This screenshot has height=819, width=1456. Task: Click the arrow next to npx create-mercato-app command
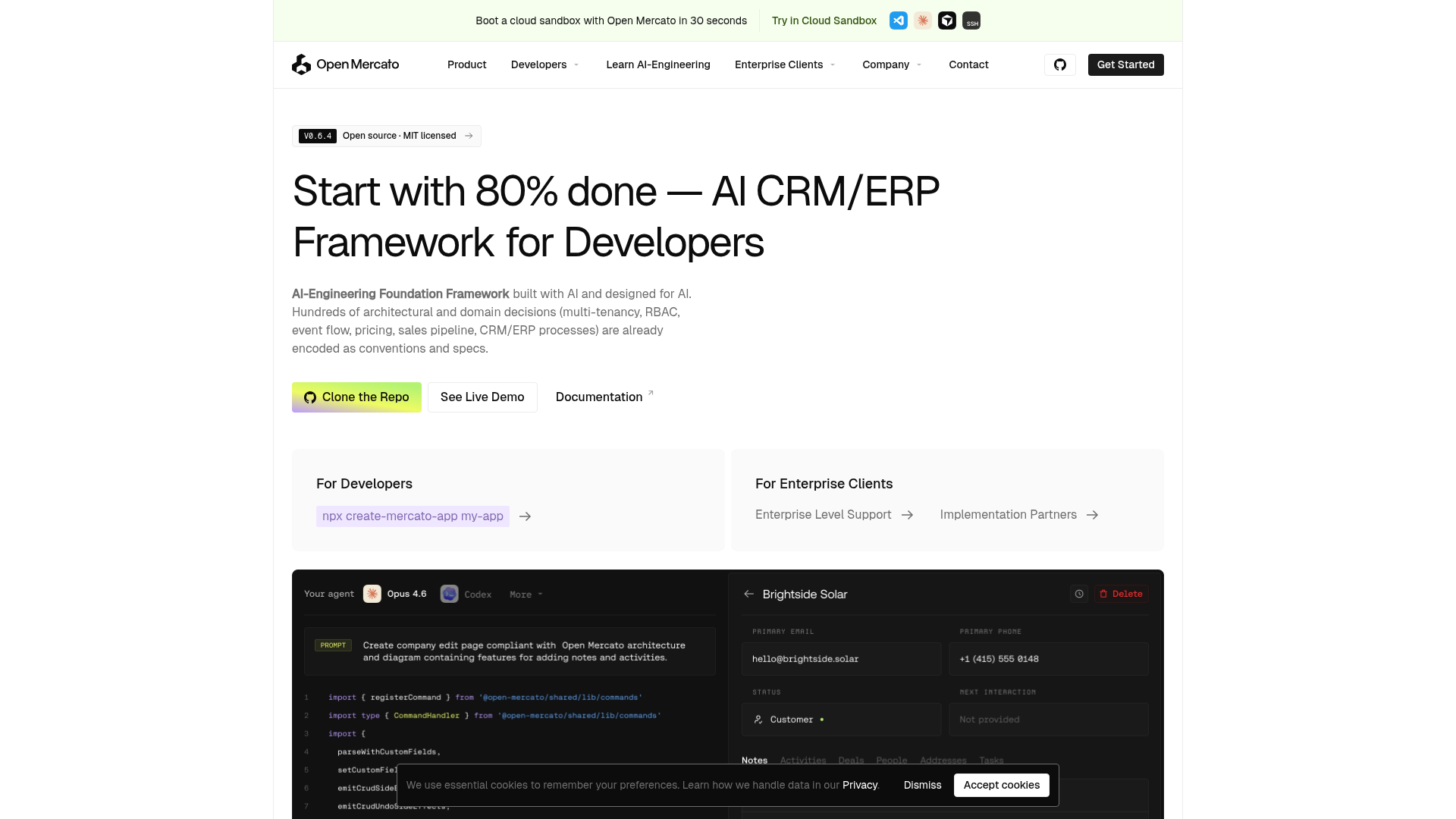tap(525, 516)
